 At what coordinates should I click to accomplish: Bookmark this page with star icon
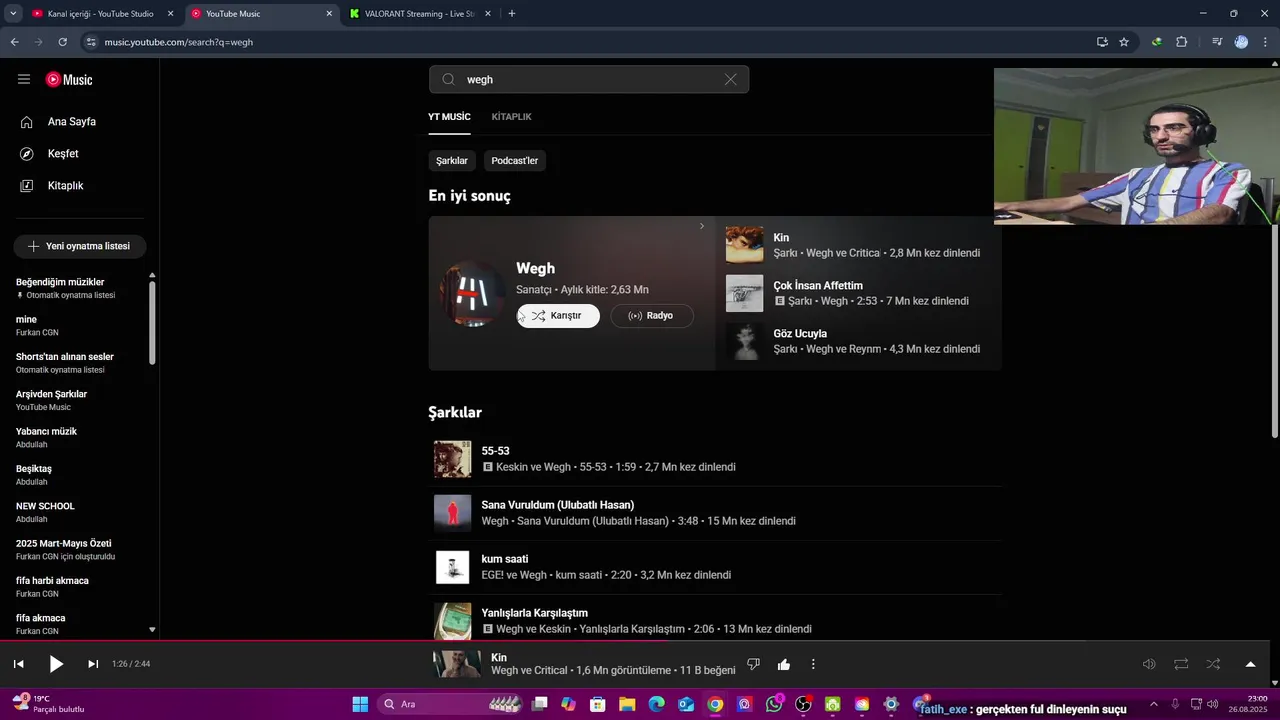click(1124, 42)
